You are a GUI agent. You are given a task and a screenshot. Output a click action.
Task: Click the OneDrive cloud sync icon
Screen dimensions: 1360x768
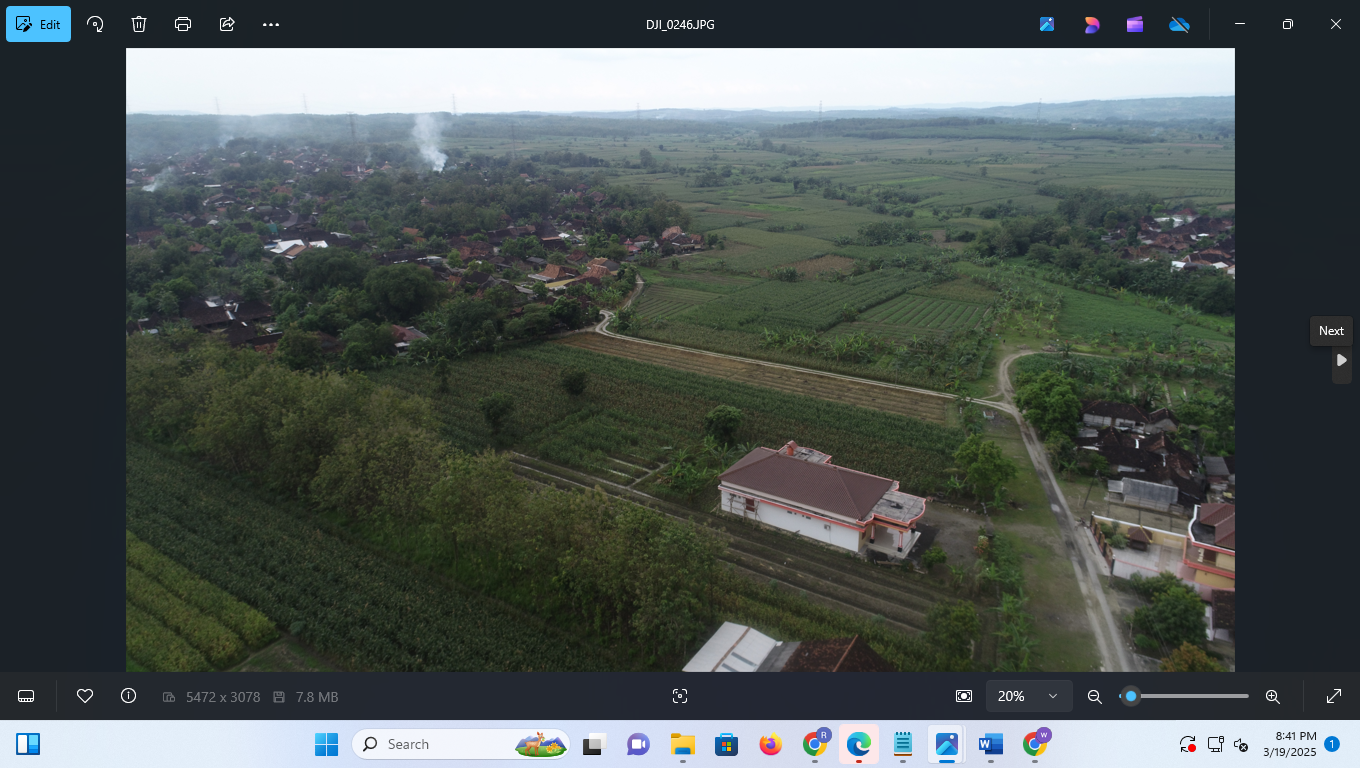tap(1179, 24)
